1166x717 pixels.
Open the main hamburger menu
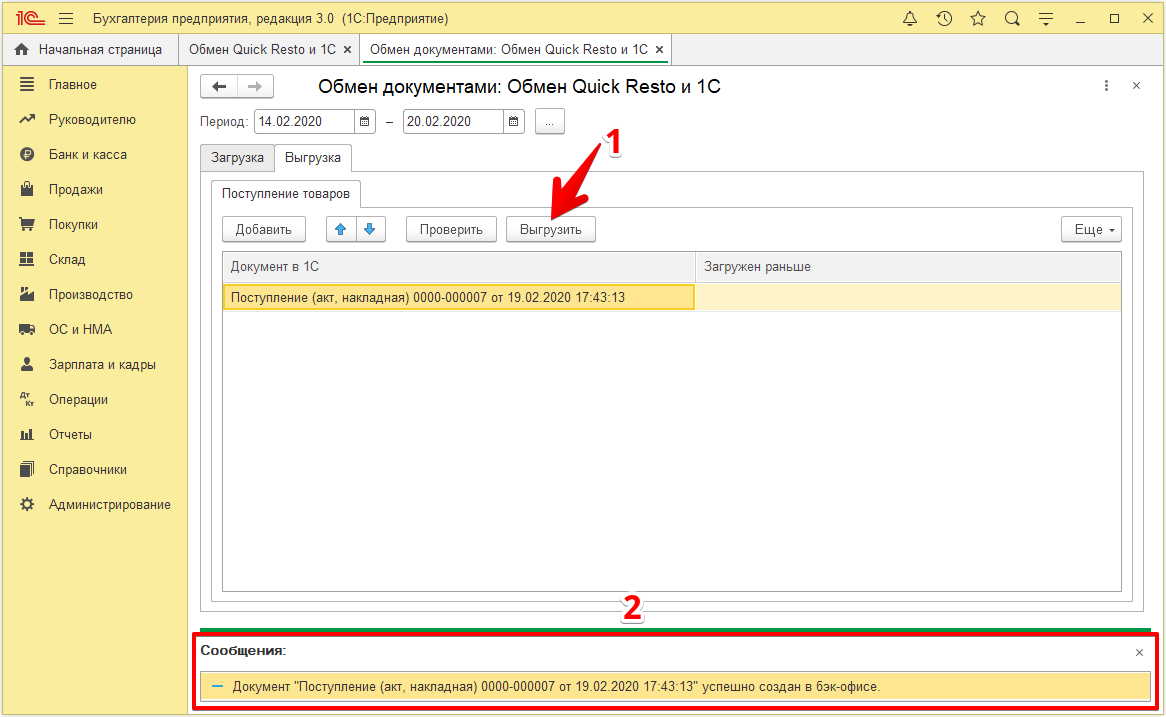pos(66,19)
